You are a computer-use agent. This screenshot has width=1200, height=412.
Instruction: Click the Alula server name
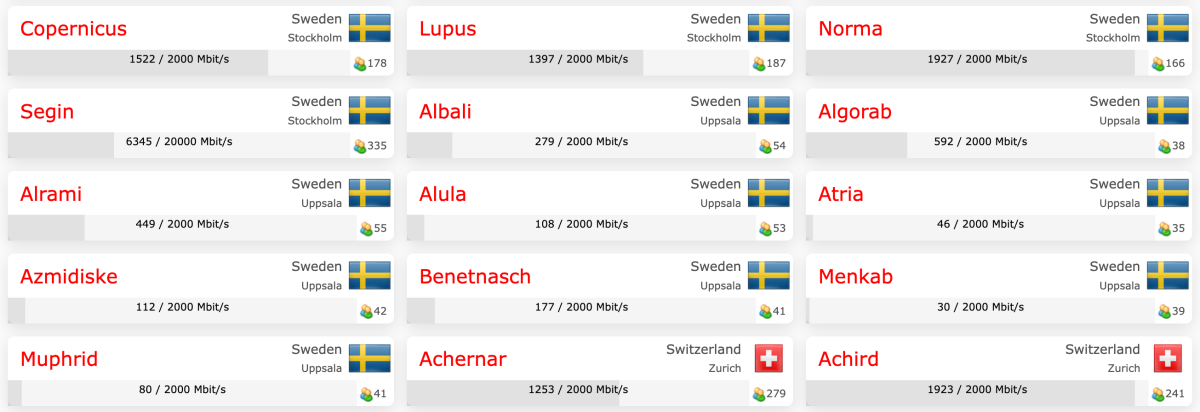pyautogui.click(x=443, y=194)
